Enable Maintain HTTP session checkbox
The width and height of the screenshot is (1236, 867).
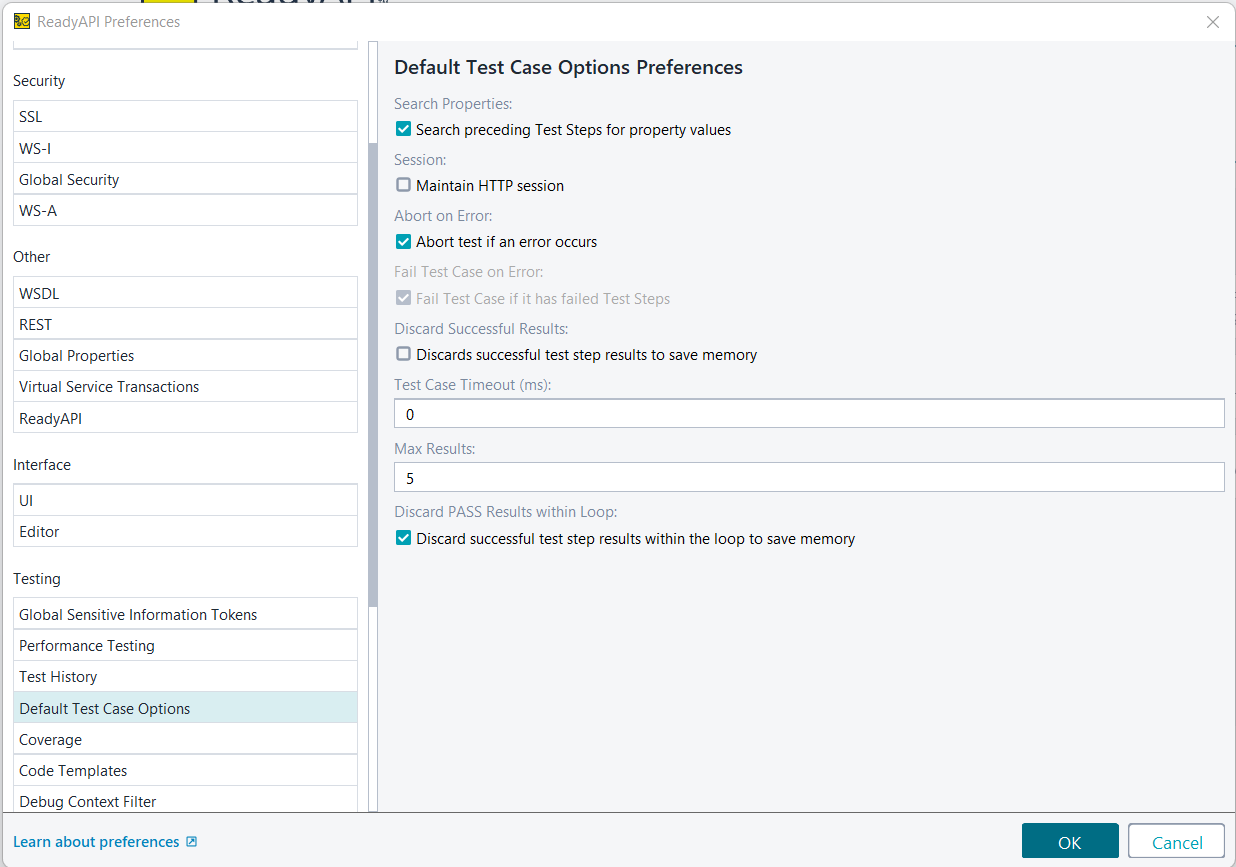[404, 185]
